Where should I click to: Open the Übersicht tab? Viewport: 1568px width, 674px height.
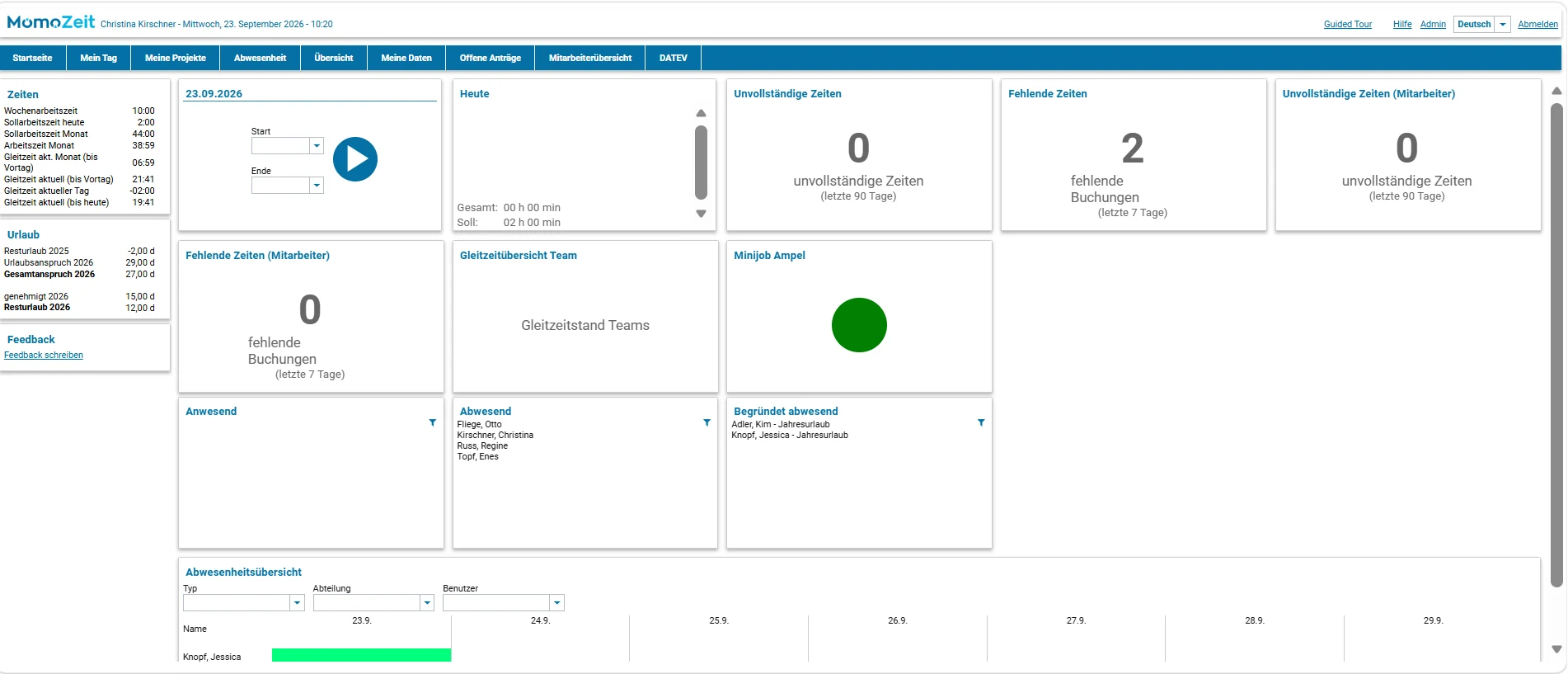pyautogui.click(x=334, y=58)
